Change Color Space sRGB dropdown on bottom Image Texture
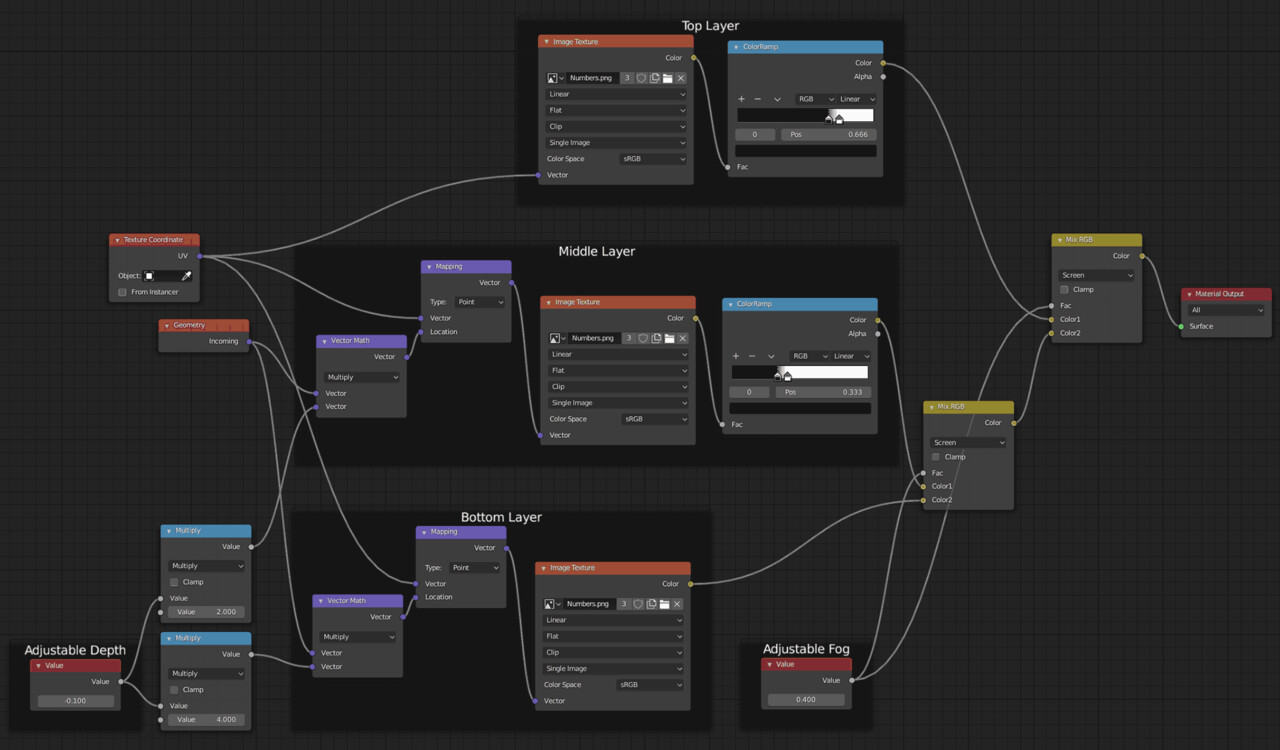The image size is (1280, 750). 650,684
